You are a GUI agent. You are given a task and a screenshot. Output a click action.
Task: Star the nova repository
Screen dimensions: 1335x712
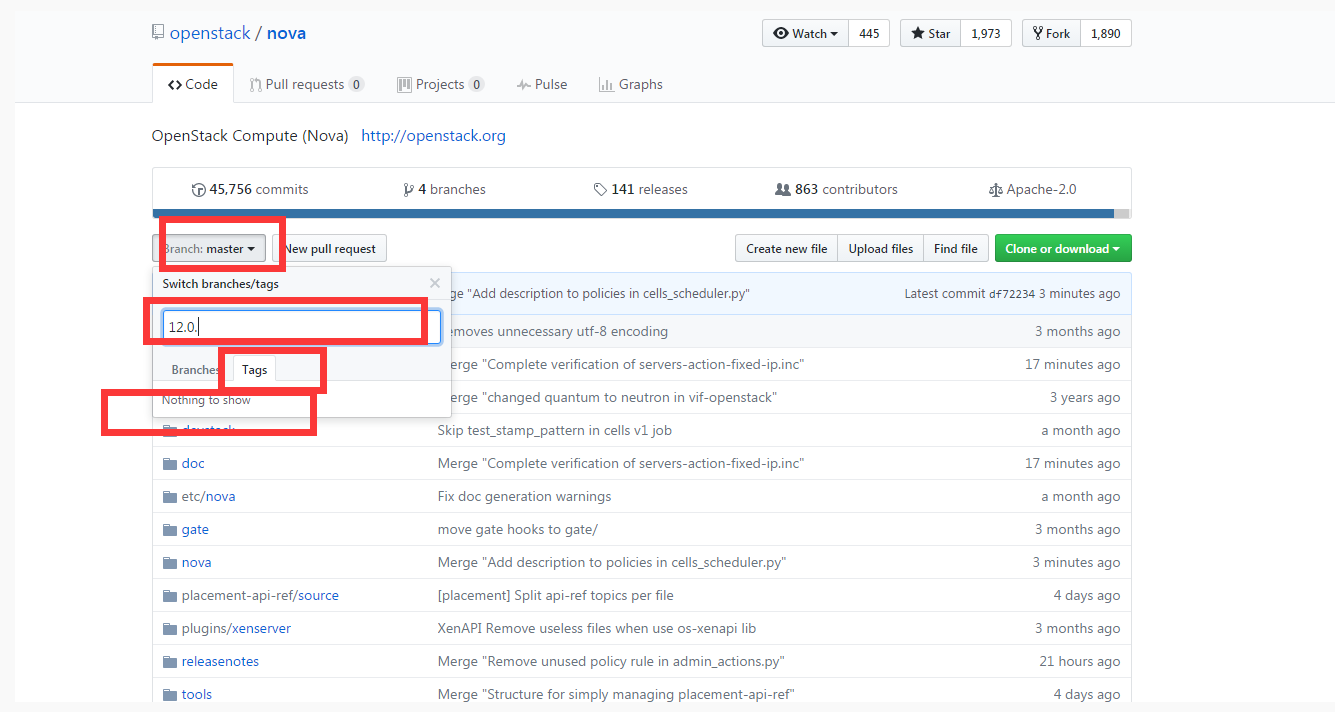click(930, 33)
